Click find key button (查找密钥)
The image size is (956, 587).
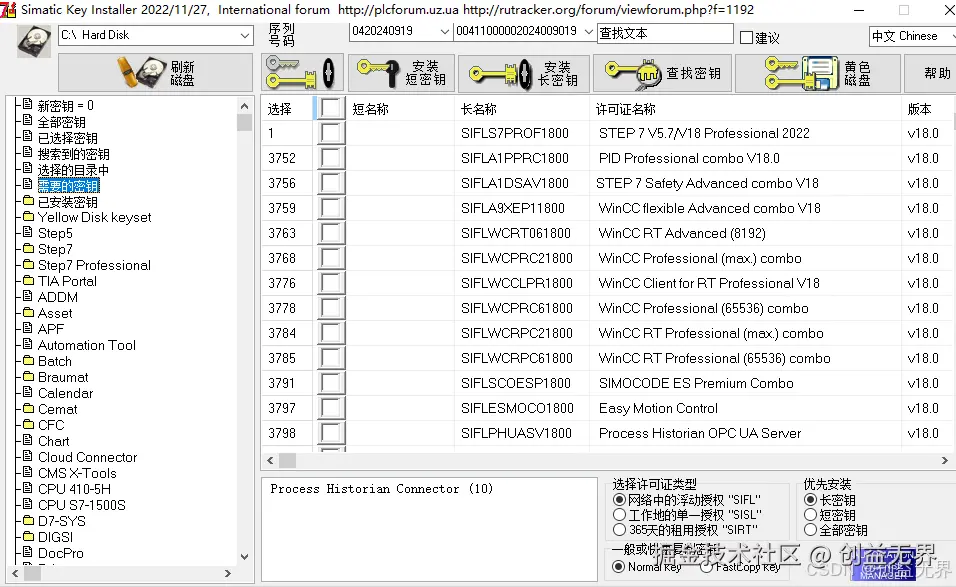[x=662, y=73]
